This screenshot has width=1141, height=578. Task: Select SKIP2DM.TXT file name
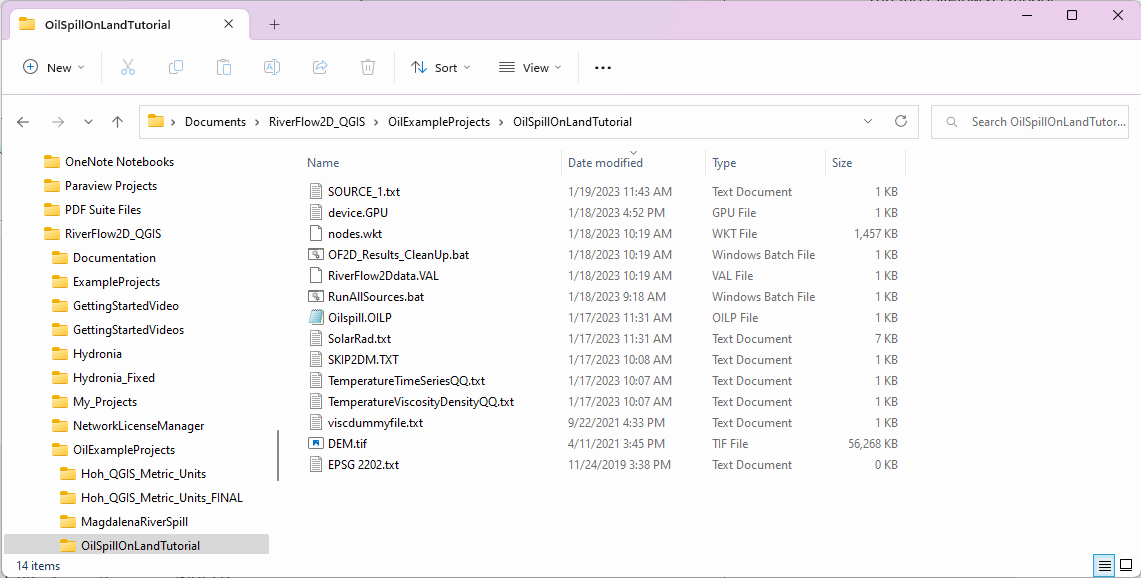pos(363,360)
